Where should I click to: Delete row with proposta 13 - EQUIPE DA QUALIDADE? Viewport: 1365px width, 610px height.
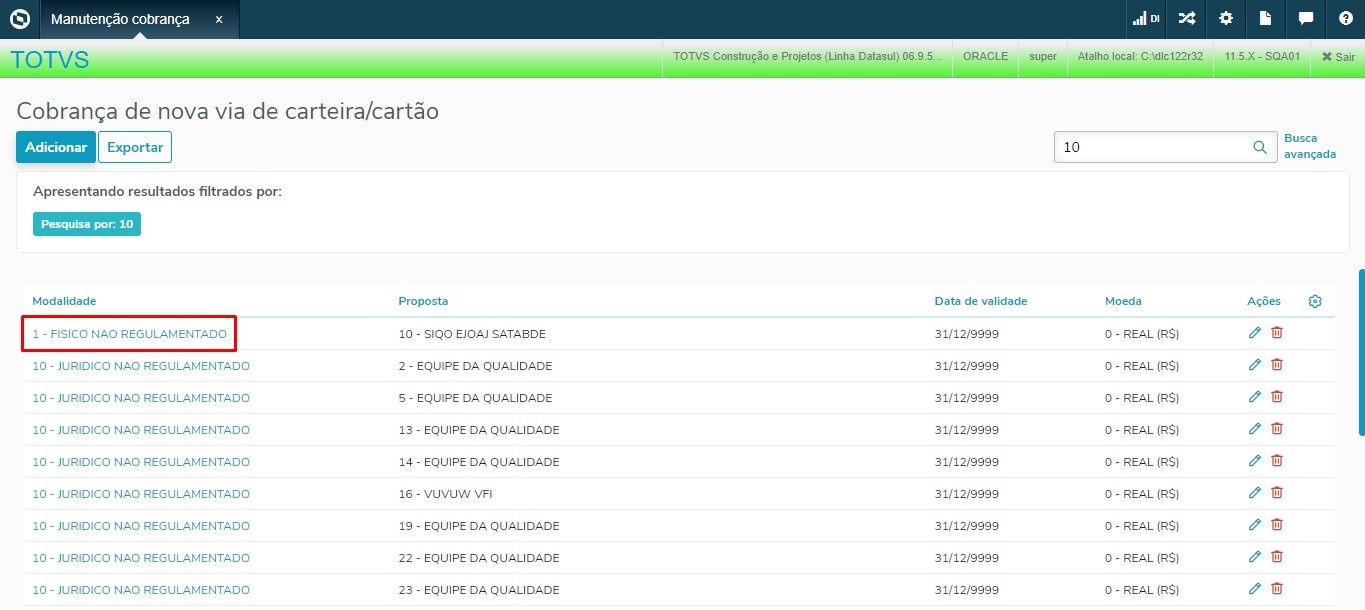(1277, 429)
